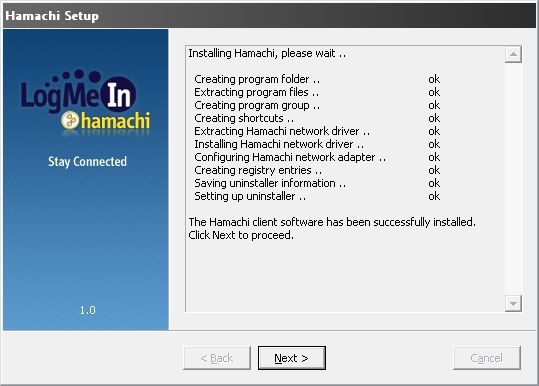Click 'Installing Hamachi, please wait ..' line

267,53
